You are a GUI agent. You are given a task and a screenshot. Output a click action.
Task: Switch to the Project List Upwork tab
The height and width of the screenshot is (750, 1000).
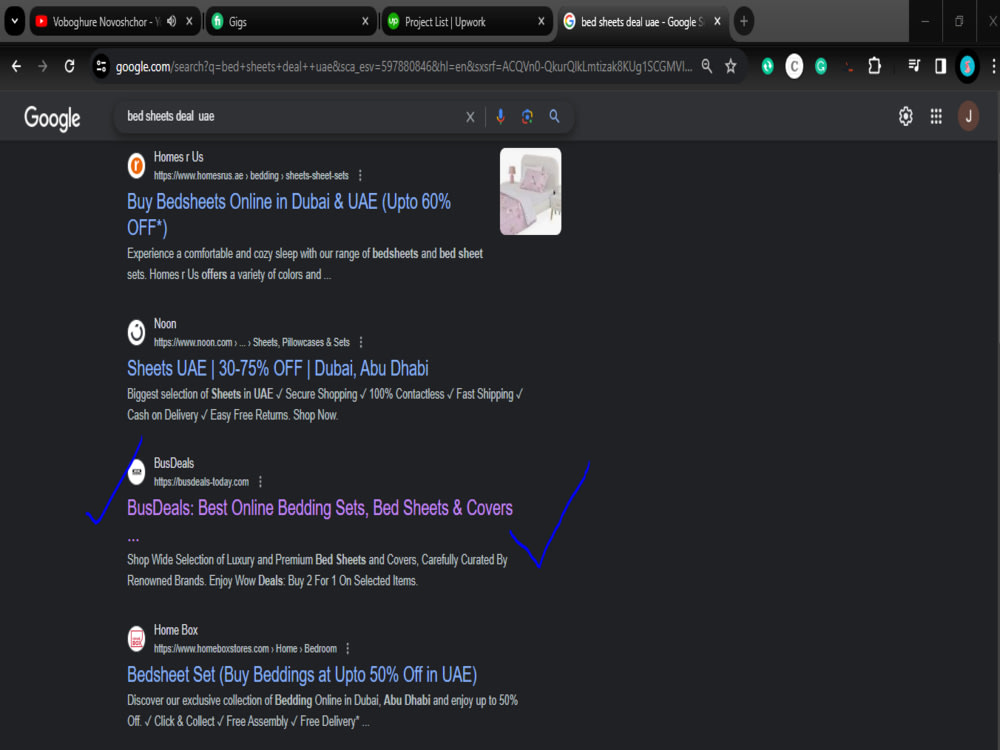tap(466, 22)
